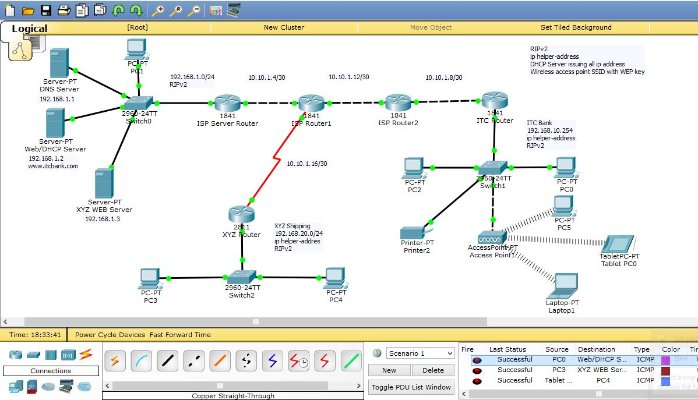698x400 pixels.
Task: Choose the copper straight-through black cable
Action: (x=168, y=359)
